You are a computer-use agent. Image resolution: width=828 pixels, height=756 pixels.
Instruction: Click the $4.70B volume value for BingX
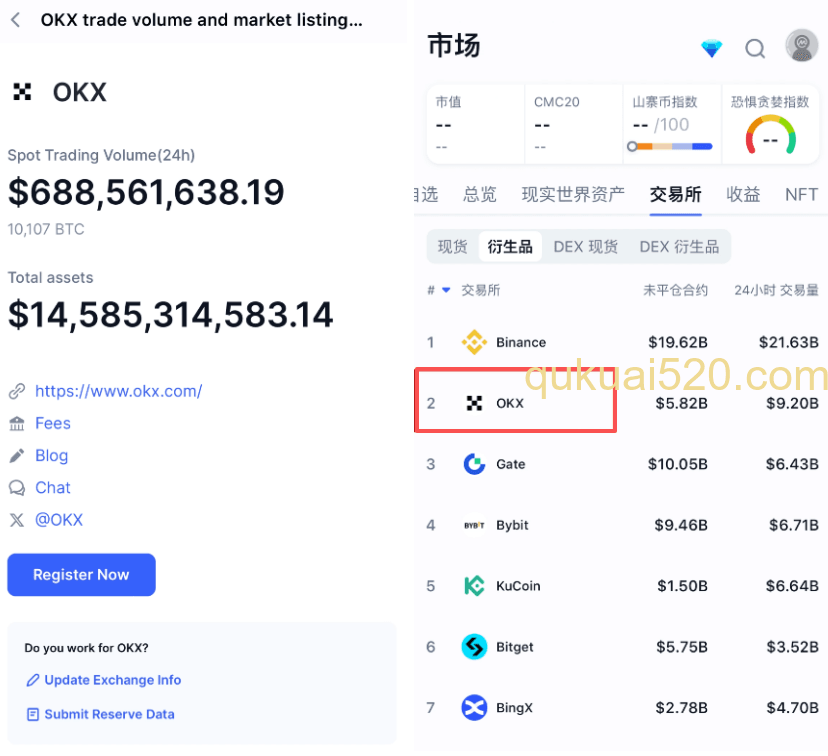[x=792, y=707]
